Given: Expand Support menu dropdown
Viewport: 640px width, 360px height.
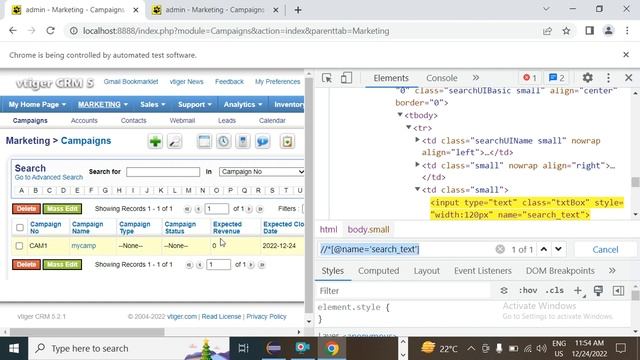Looking at the screenshot, I should [x=195, y=104].
